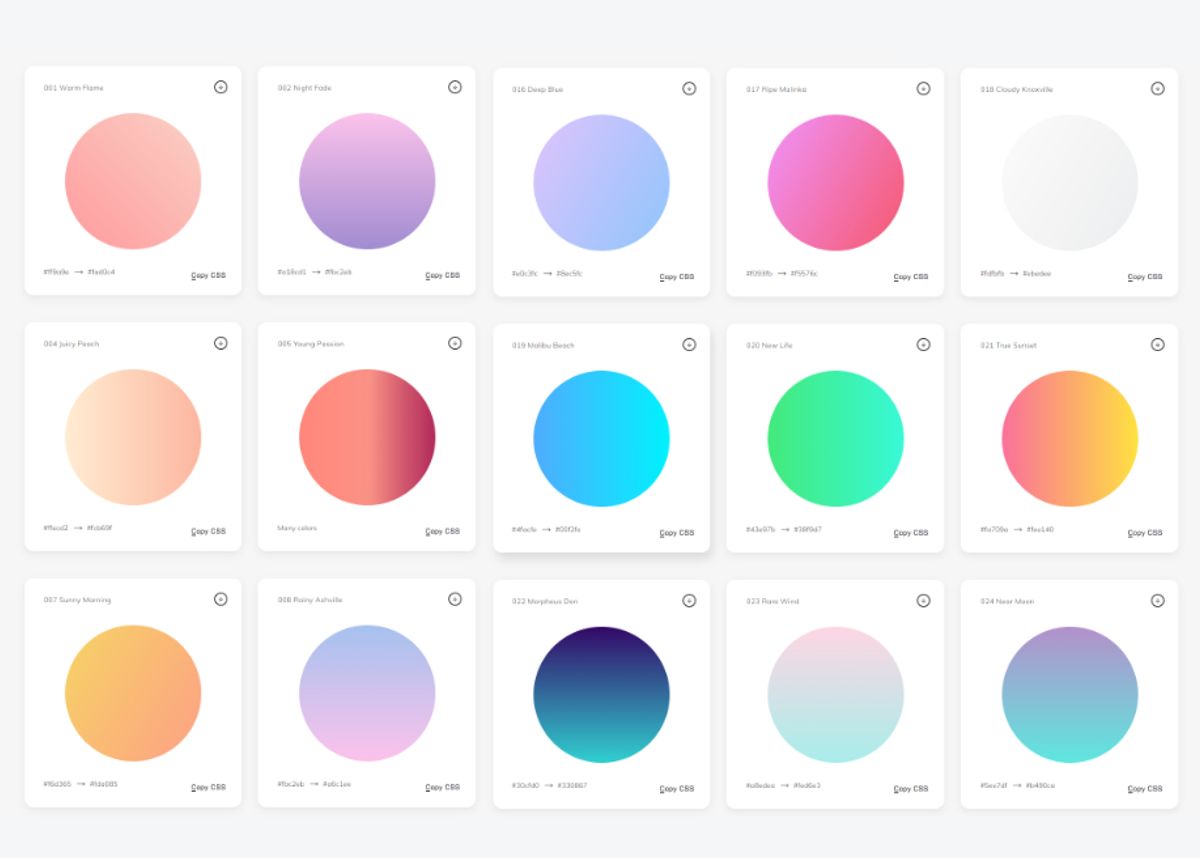Select the Rare Wind pale gradient circle
Viewport: 1200px width, 858px height.
point(835,695)
